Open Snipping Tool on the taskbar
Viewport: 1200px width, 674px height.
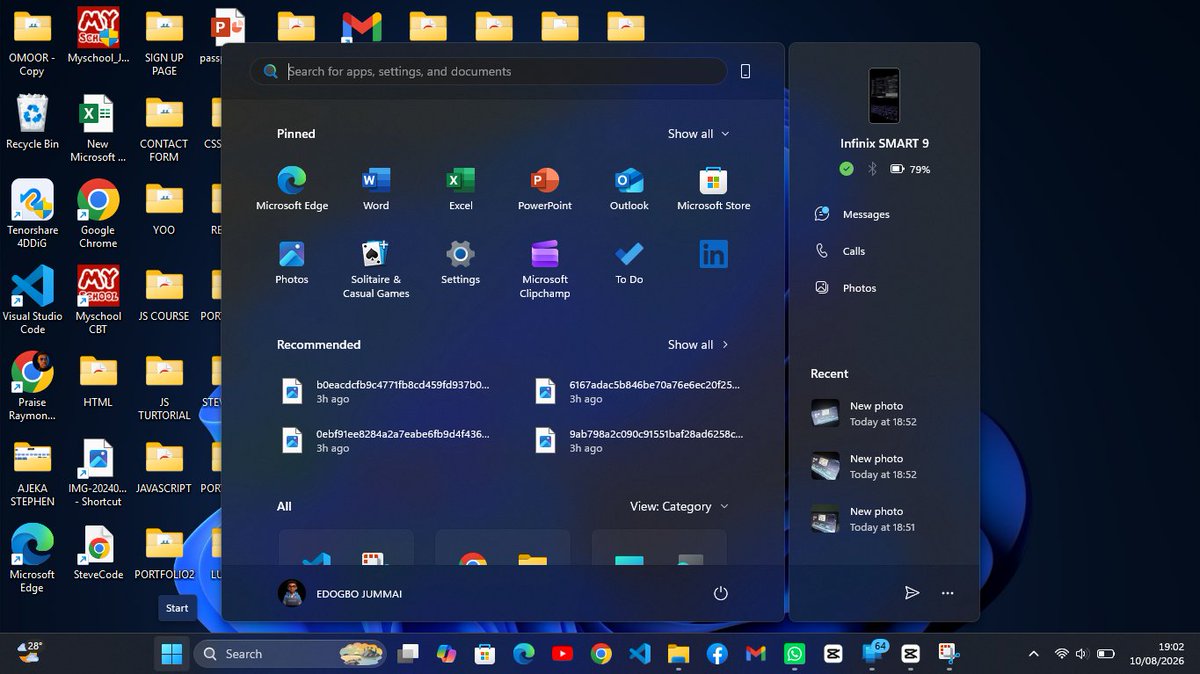[949, 654]
